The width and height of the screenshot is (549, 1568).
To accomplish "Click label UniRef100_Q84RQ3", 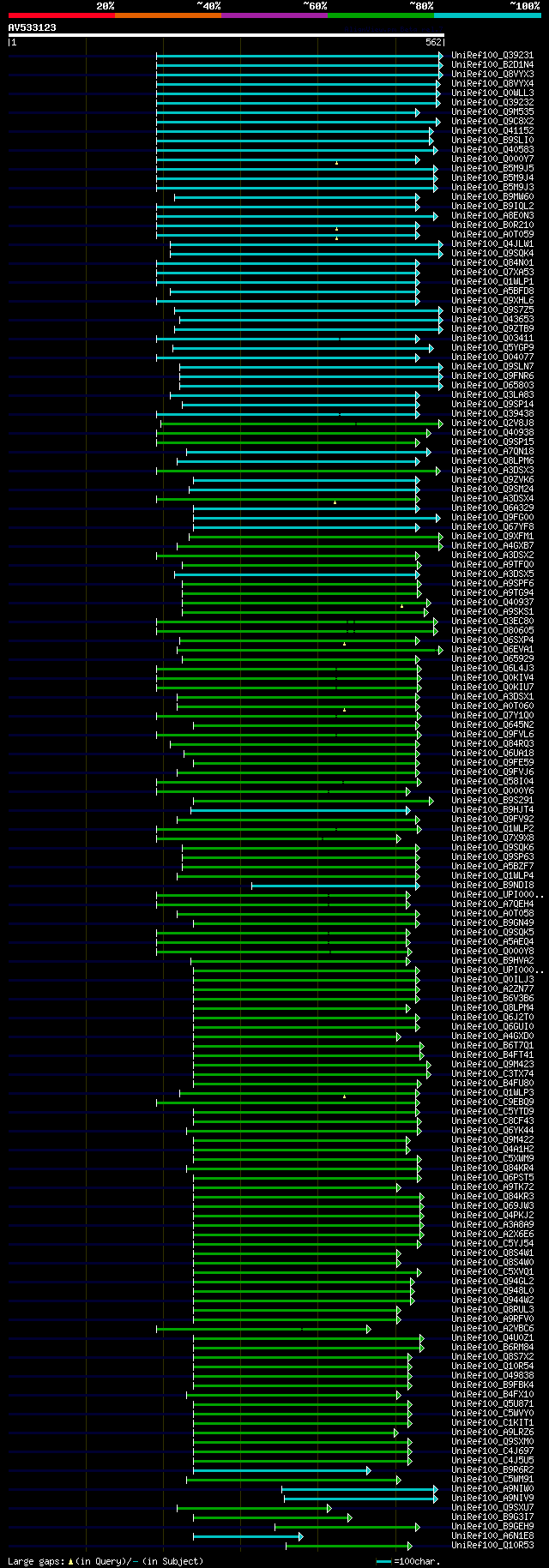I will pyautogui.click(x=492, y=744).
